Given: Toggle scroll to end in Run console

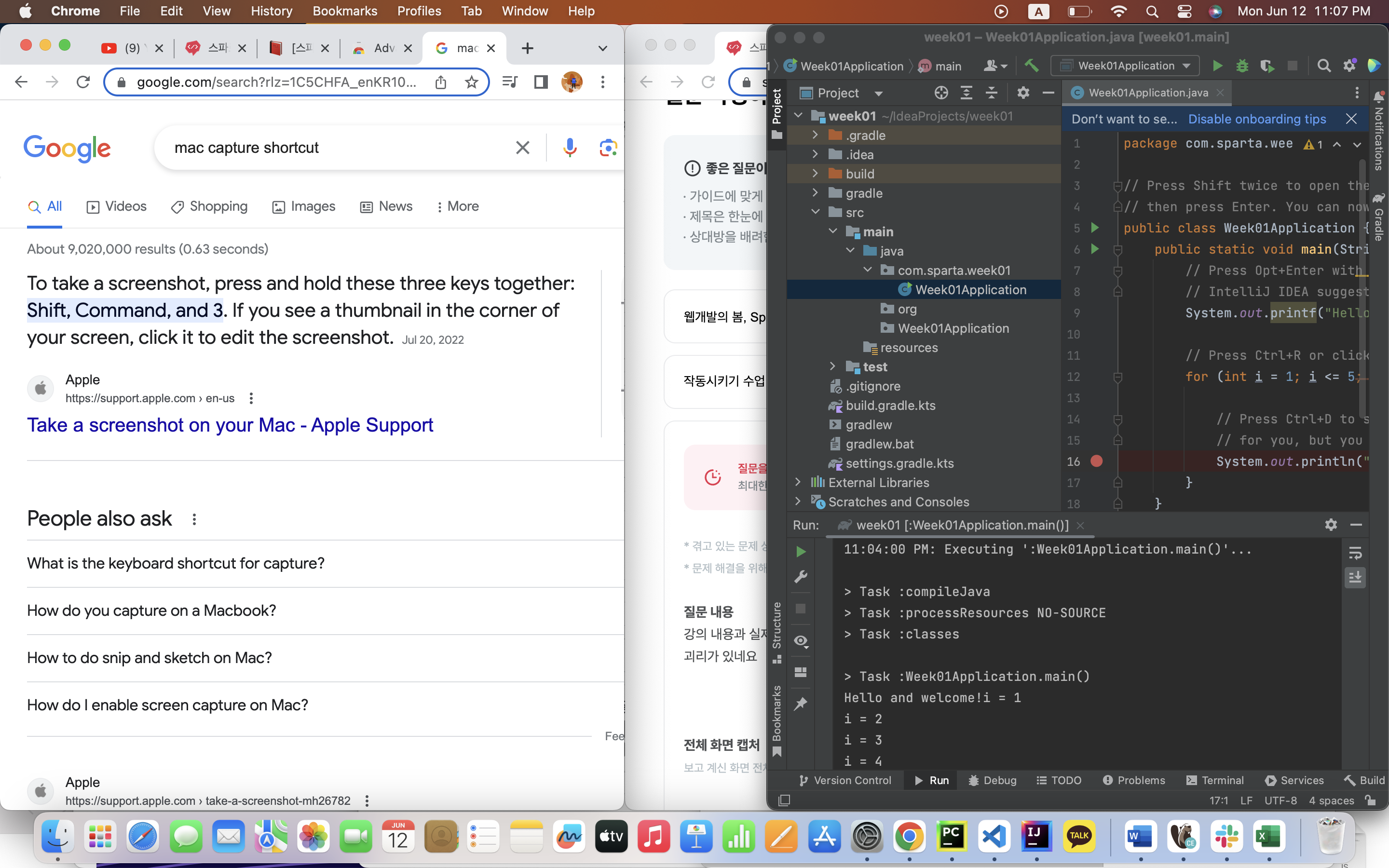Looking at the screenshot, I should 1355,578.
